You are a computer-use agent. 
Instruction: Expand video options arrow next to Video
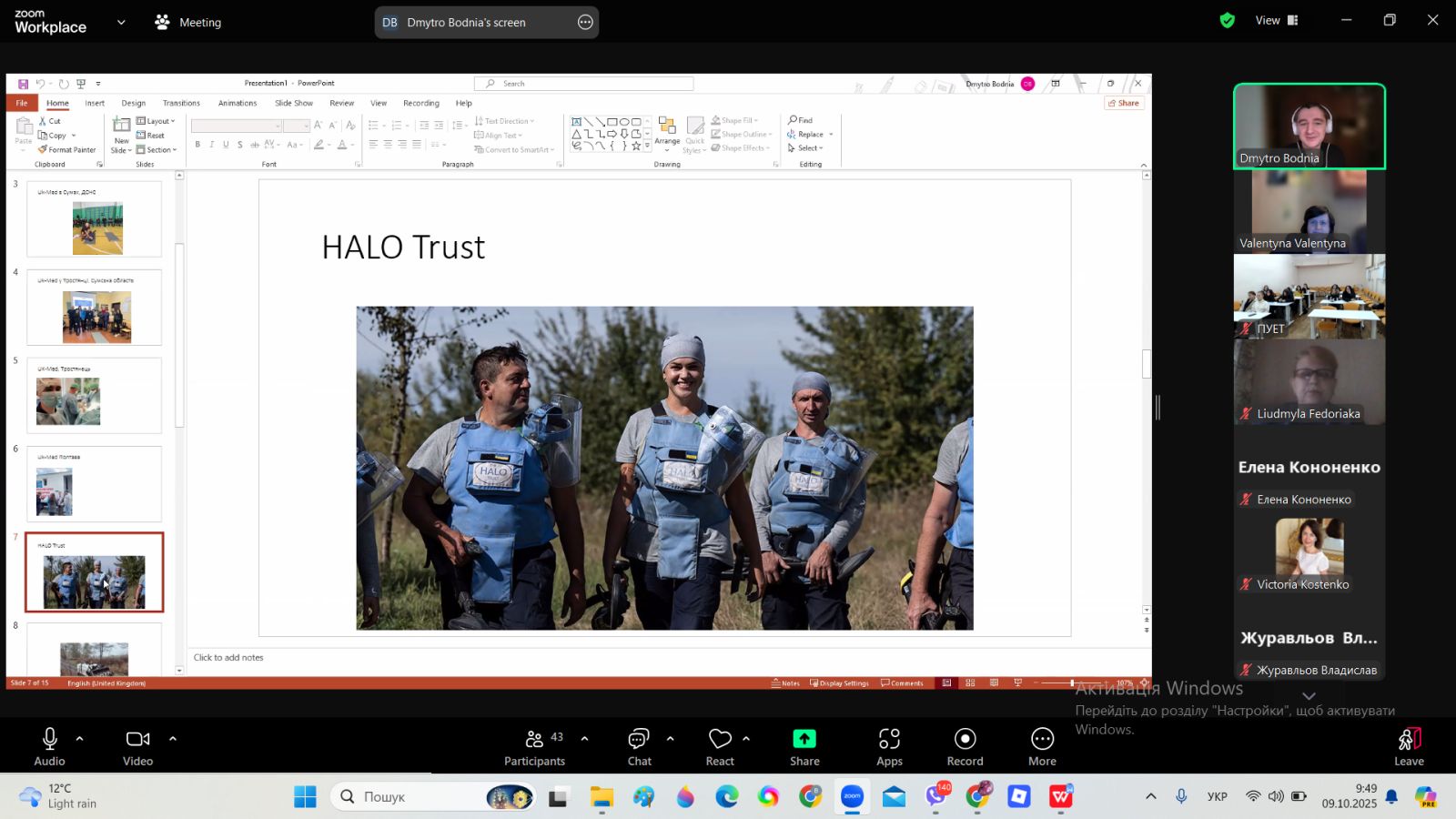[173, 739]
